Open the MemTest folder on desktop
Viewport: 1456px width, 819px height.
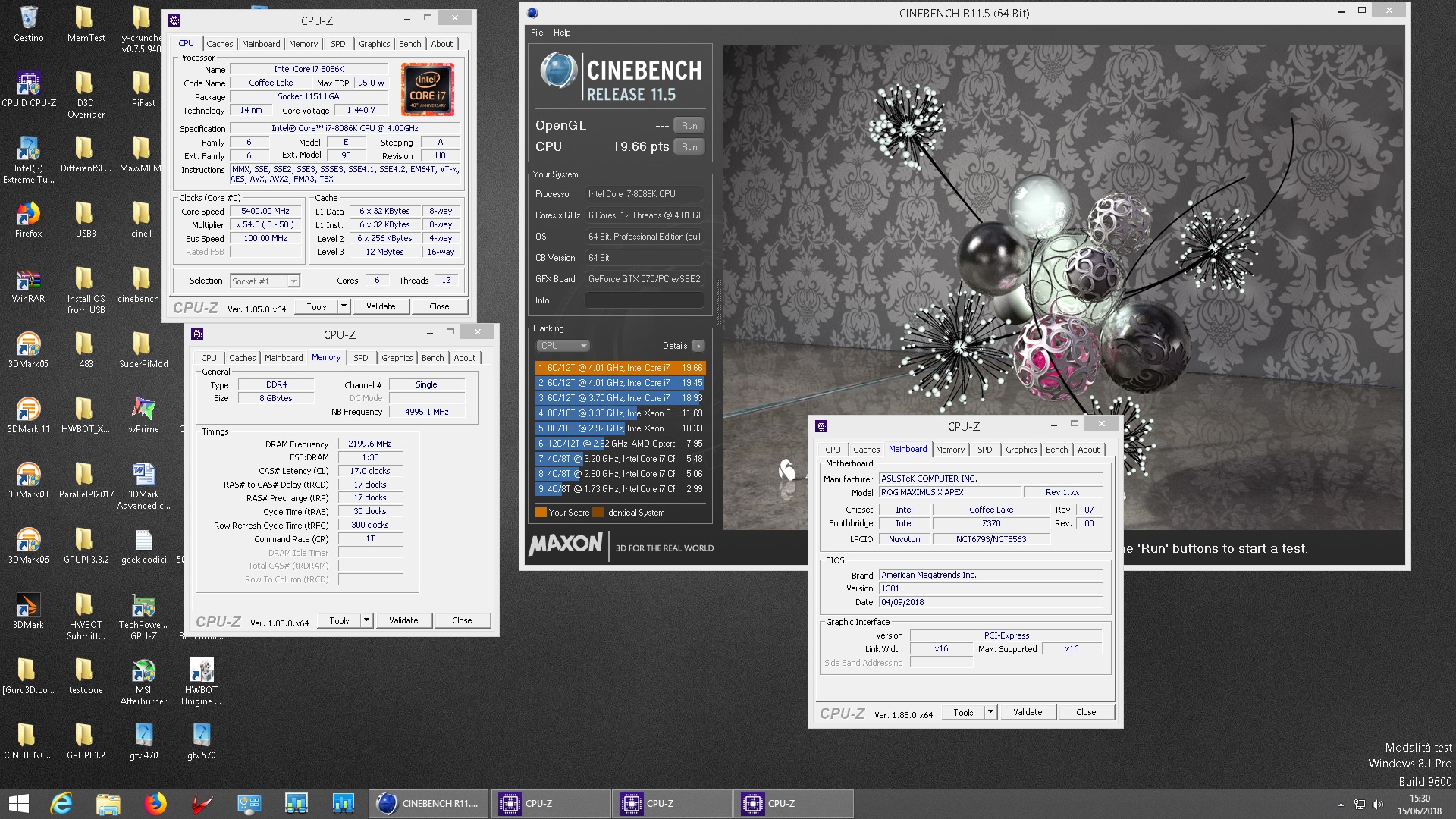coord(86,24)
